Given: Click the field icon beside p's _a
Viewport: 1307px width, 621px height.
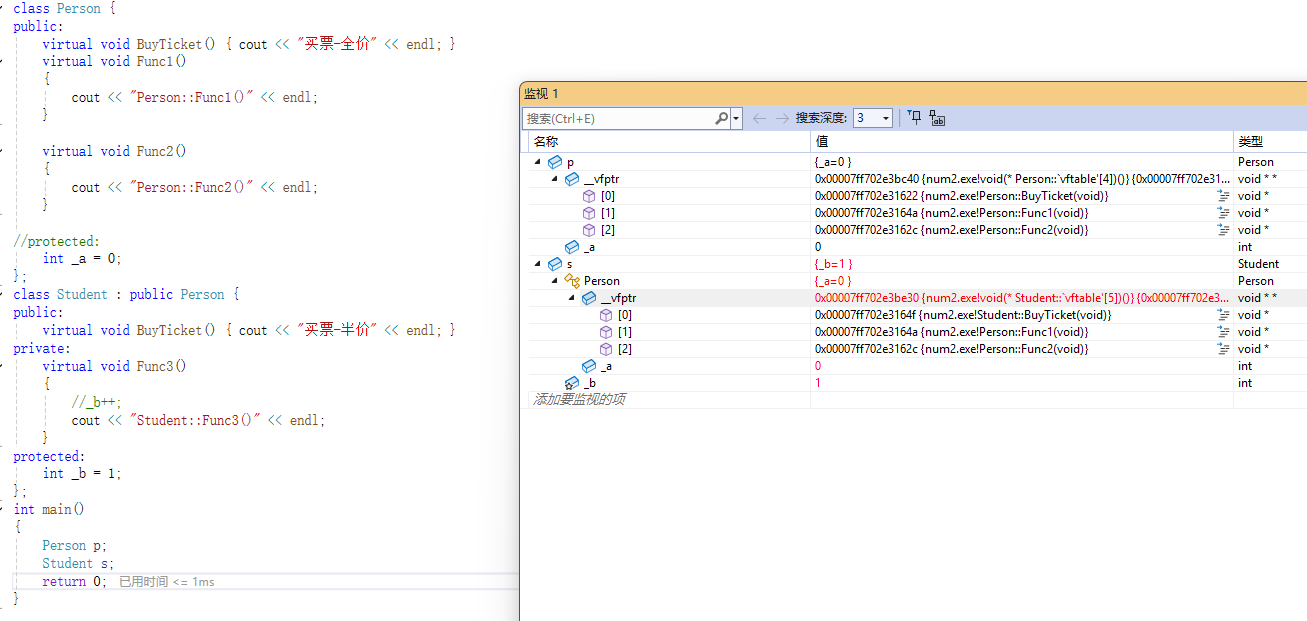Looking at the screenshot, I should pyautogui.click(x=572, y=247).
